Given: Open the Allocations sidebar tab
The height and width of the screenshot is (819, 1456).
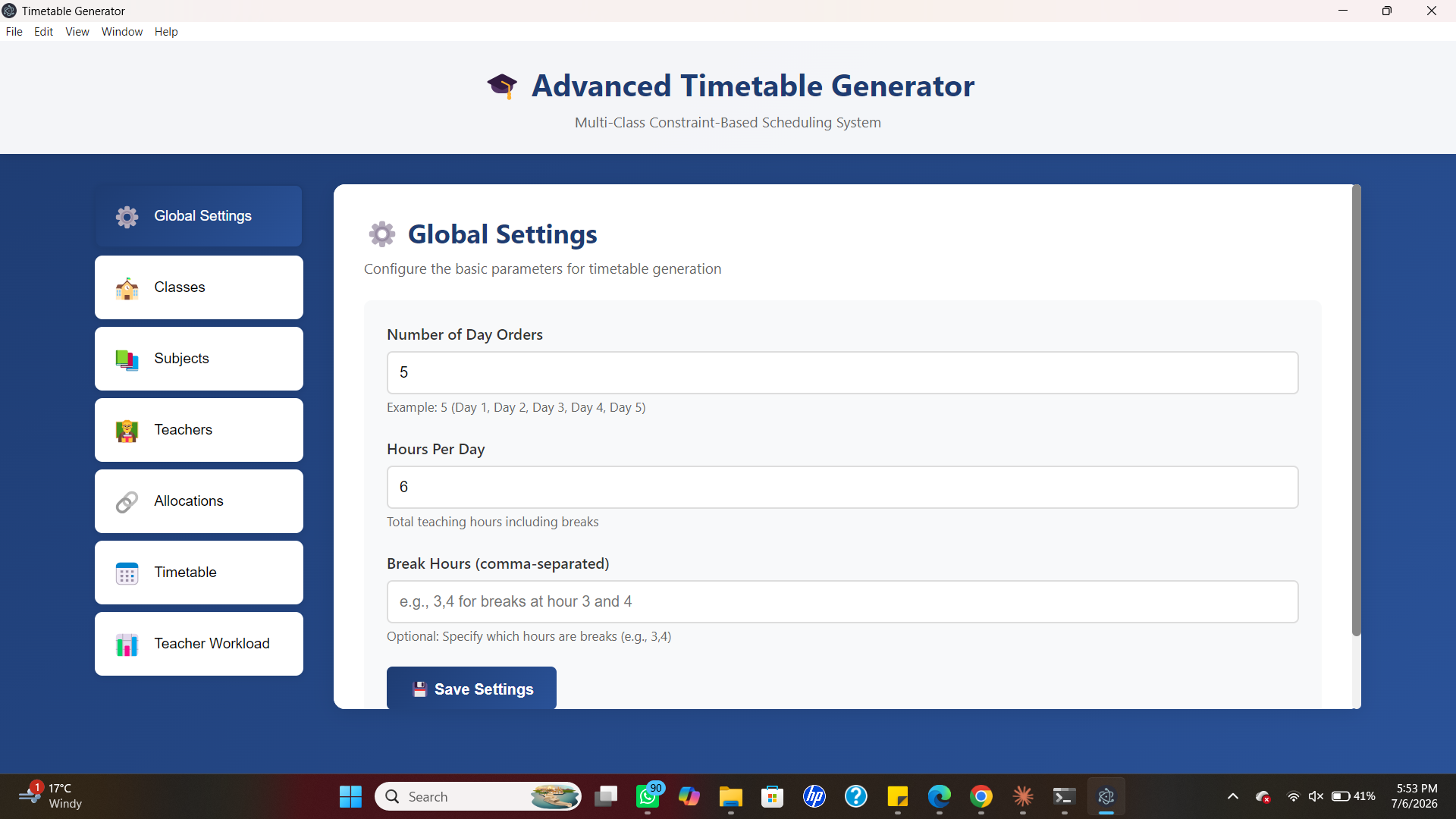Looking at the screenshot, I should click(x=199, y=501).
